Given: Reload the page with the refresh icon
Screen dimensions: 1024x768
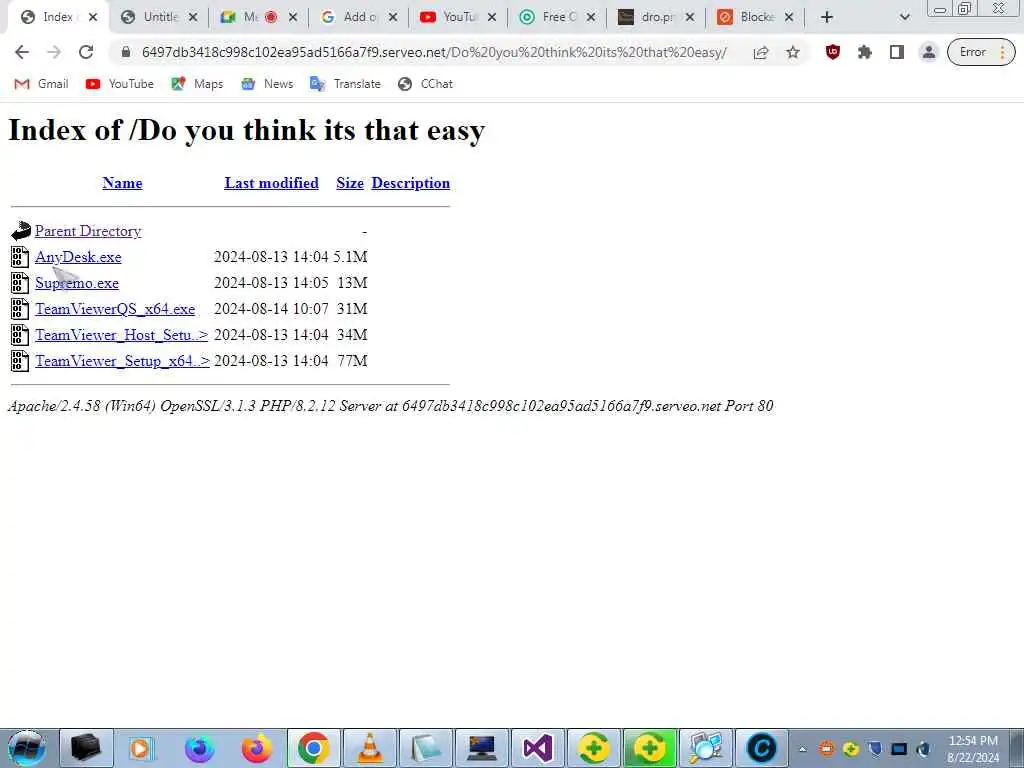Looking at the screenshot, I should [86, 52].
